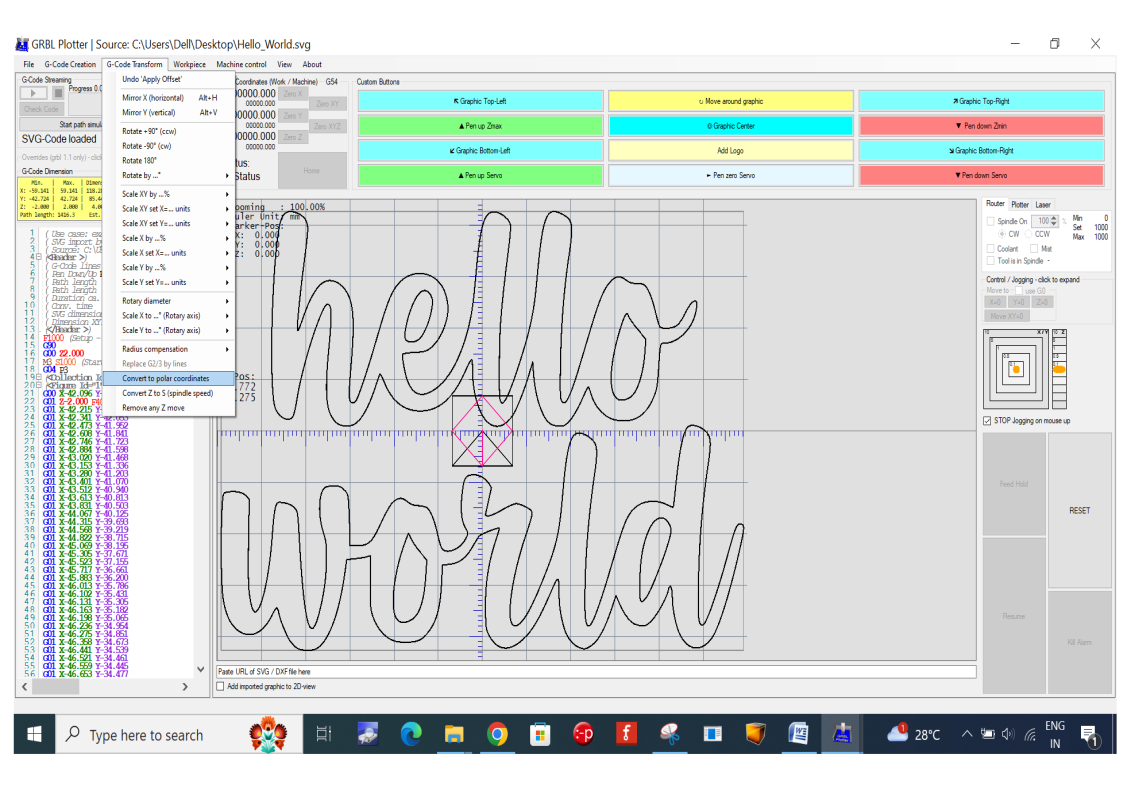Click the G-Code streaming stop icon
The height and width of the screenshot is (794, 1123).
[x=58, y=93]
